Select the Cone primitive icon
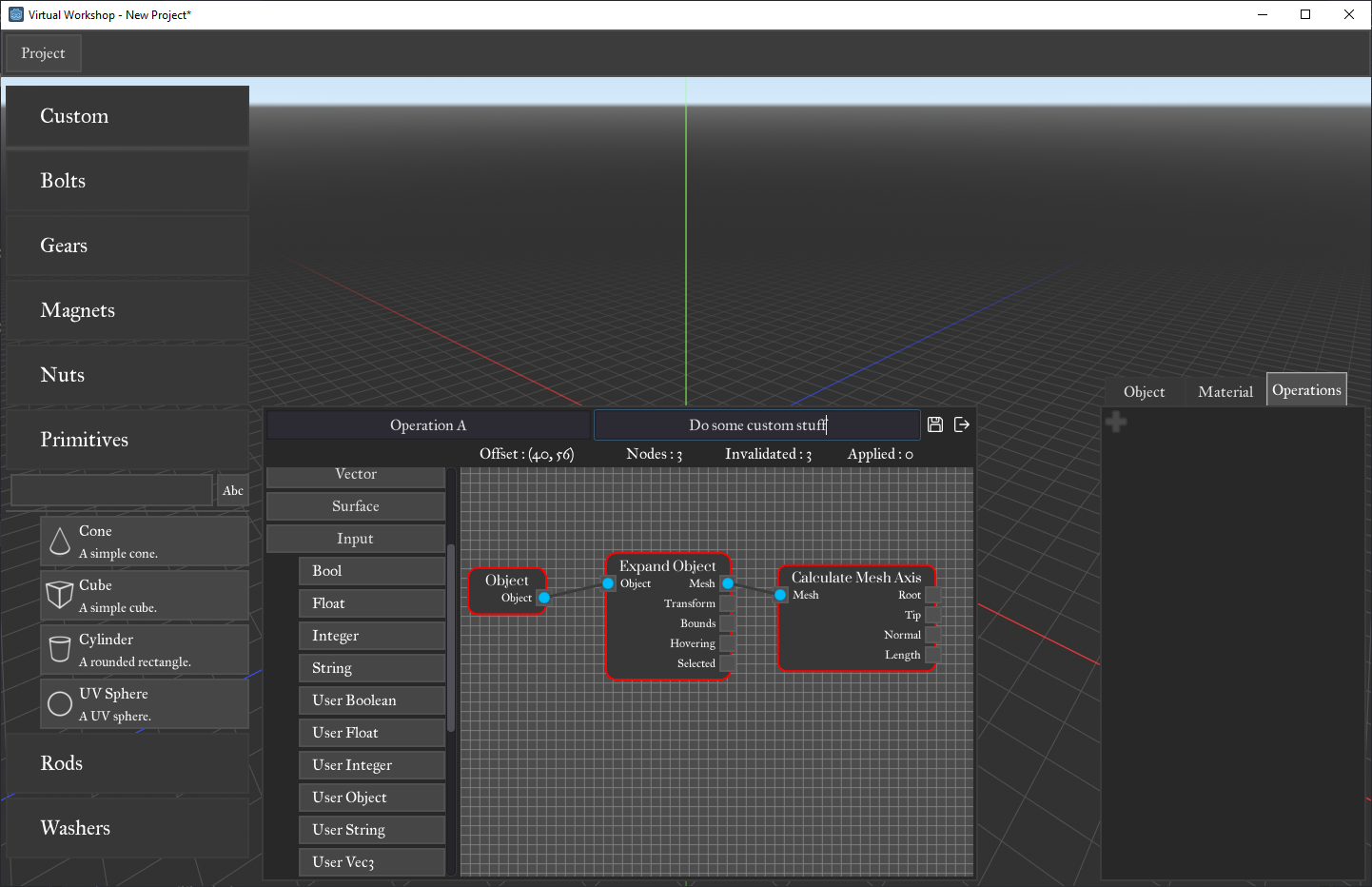The height and width of the screenshot is (887, 1372). coord(60,542)
